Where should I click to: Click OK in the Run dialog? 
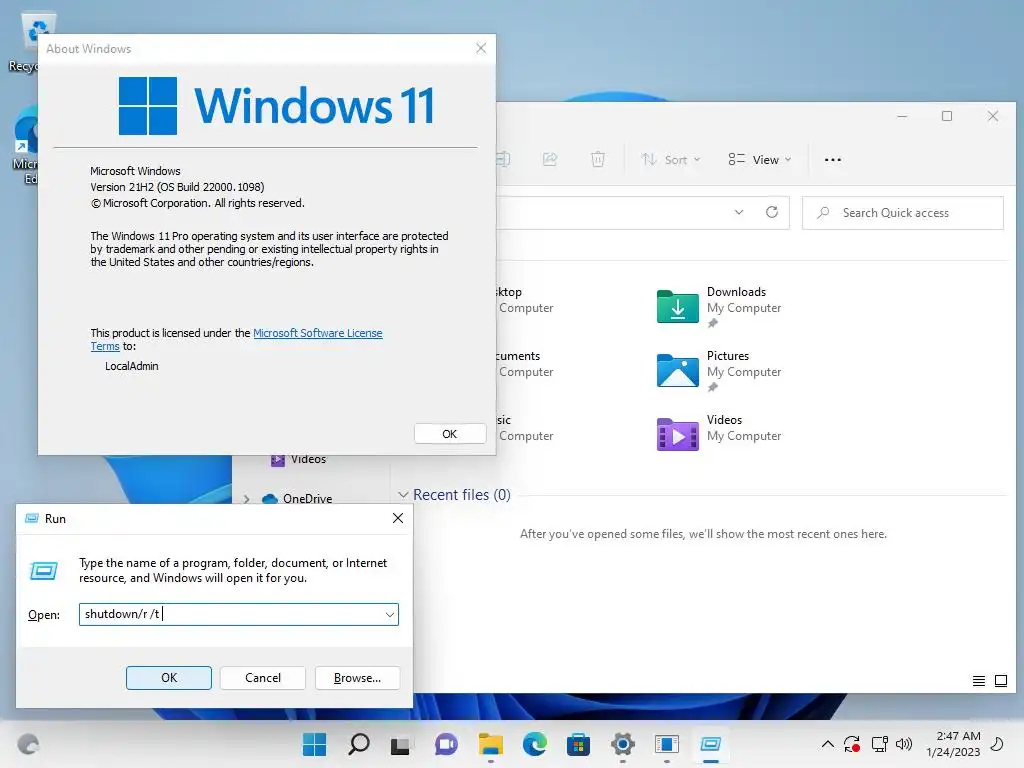(x=168, y=678)
